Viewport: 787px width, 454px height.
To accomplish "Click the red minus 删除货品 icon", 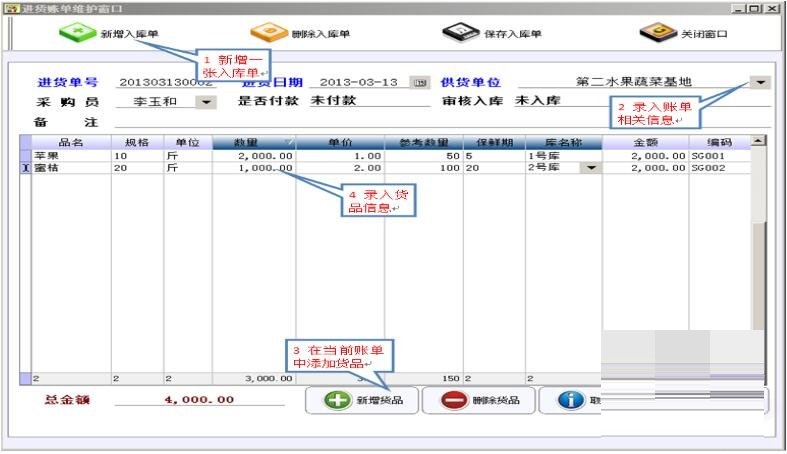I will 454,400.
